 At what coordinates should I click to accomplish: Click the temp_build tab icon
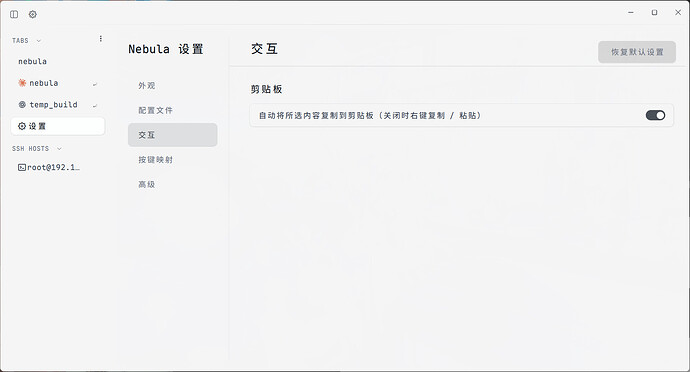click(22, 104)
